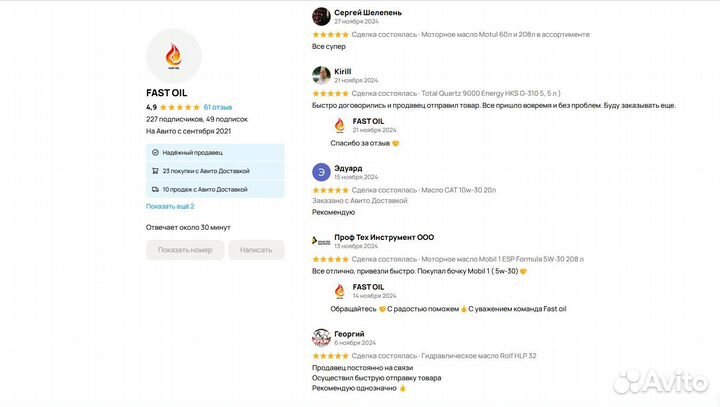
Task: Open Kirill's reviewer name link
Action: (x=343, y=71)
